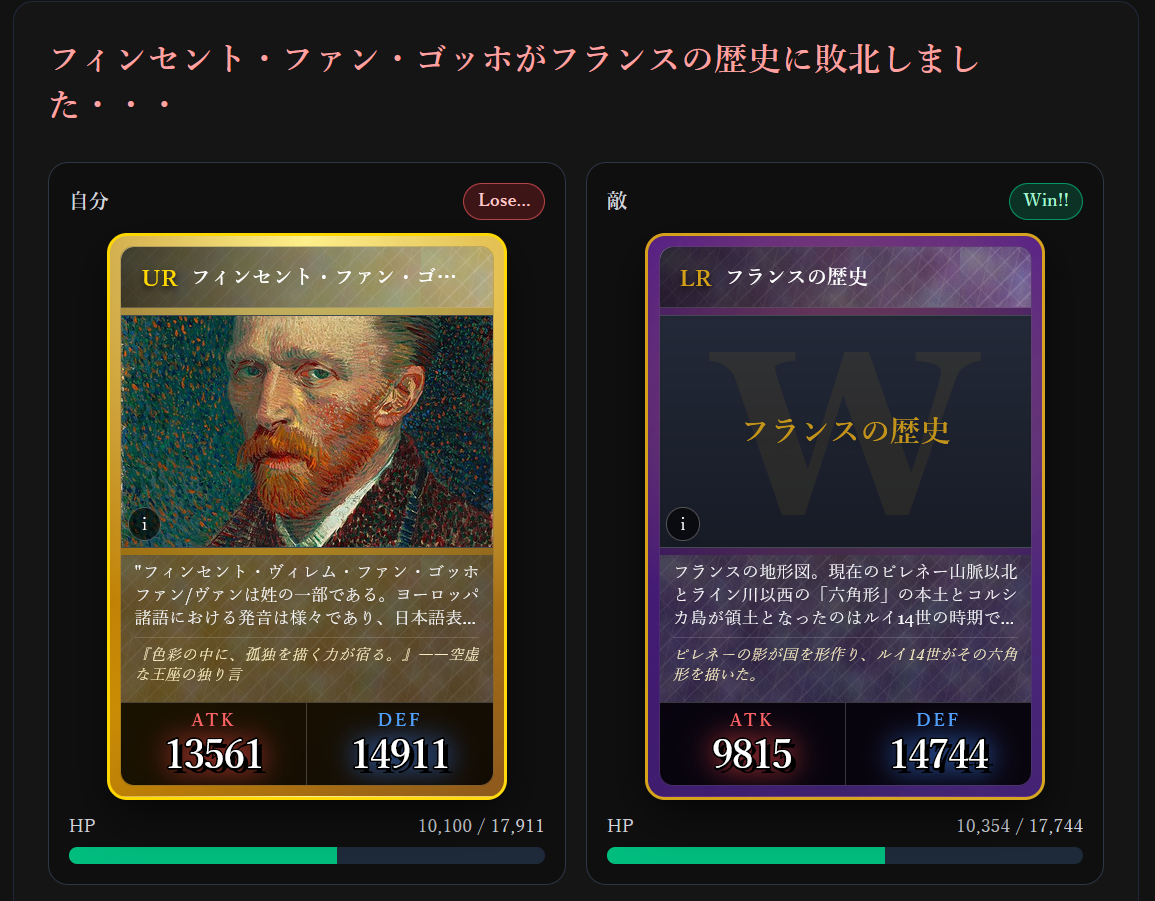Expand French history card description text
Viewport: 1155px width, 901px height.
(x=845, y=595)
